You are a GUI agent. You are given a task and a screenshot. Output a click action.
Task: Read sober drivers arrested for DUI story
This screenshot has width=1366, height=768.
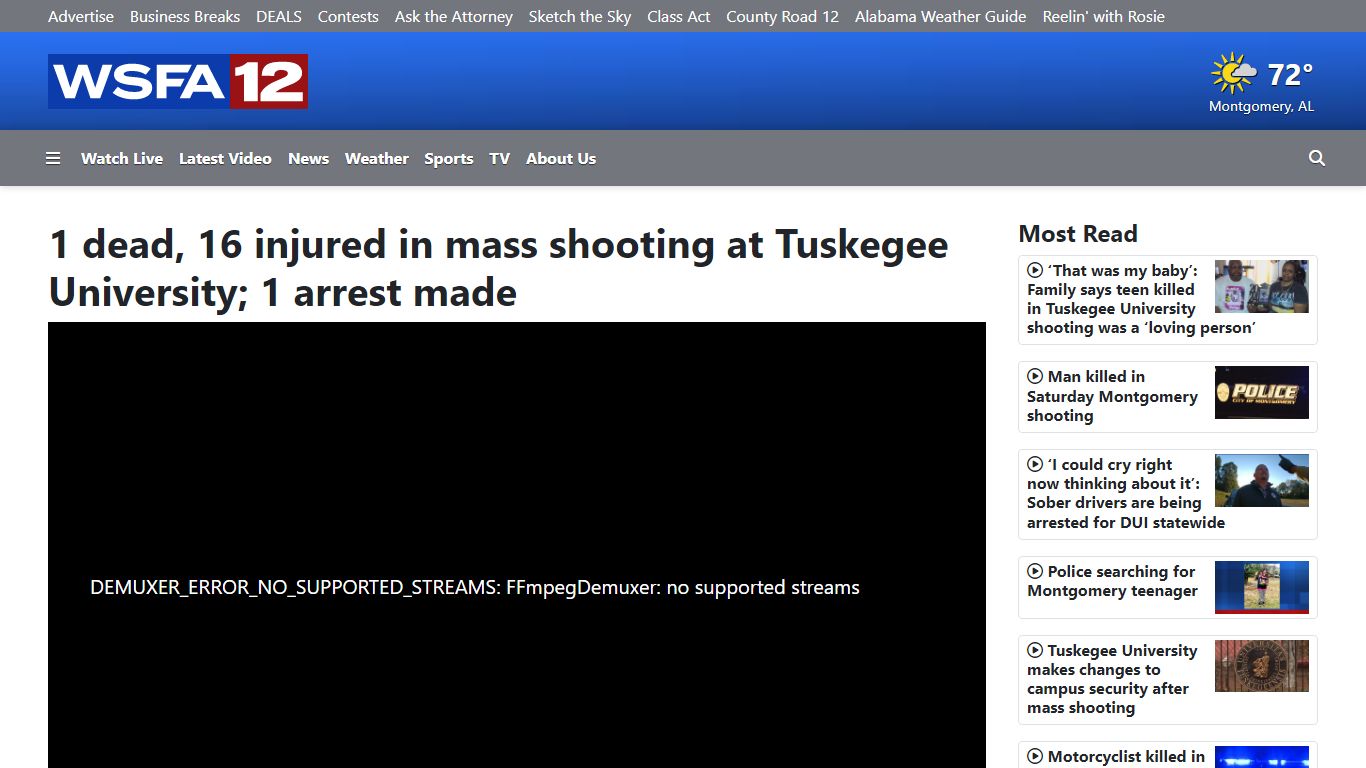(x=1126, y=493)
